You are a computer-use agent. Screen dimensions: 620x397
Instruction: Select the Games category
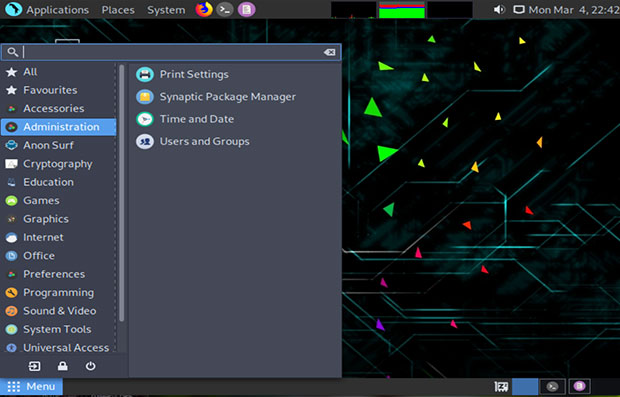(59, 200)
